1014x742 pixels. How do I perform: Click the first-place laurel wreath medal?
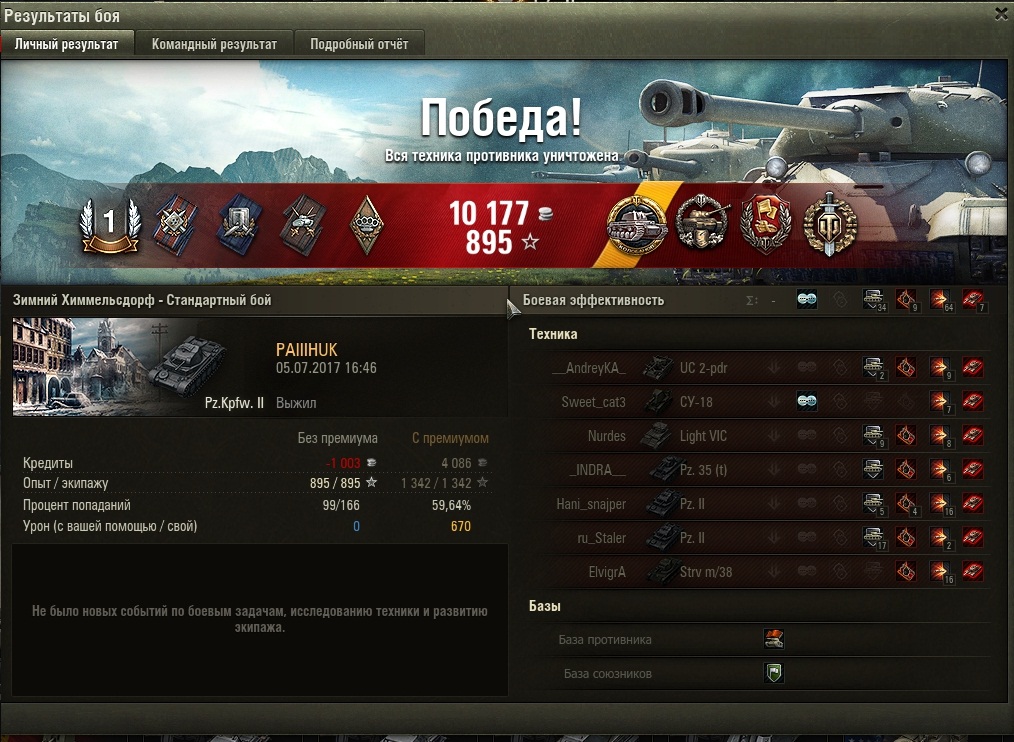[x=110, y=225]
